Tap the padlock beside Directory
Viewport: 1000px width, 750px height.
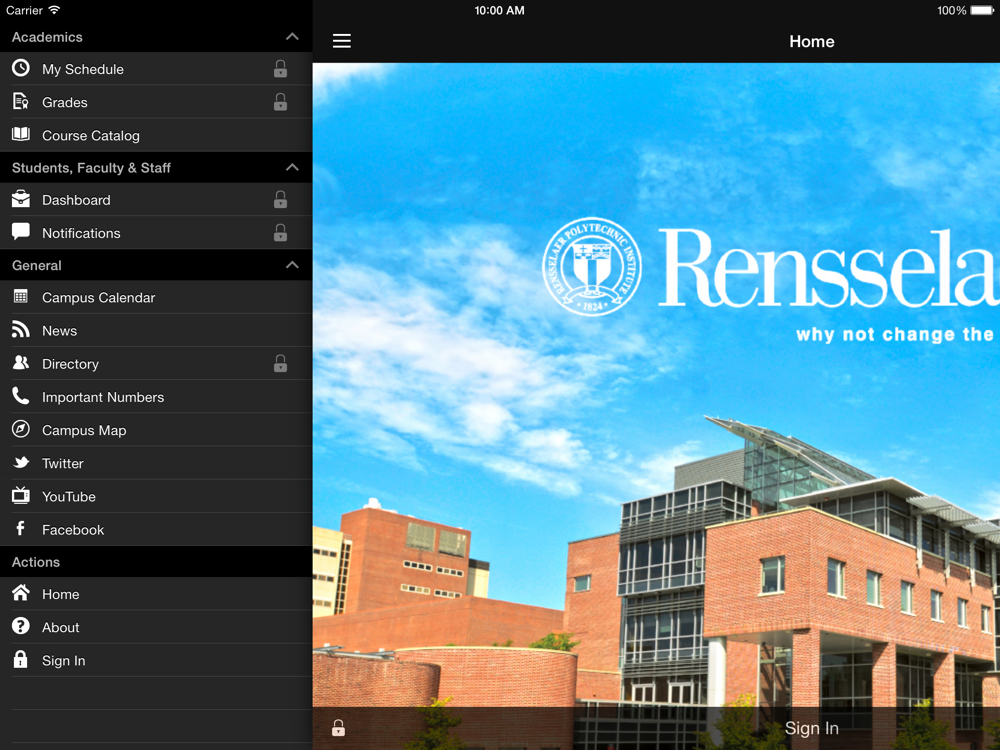[x=280, y=364]
